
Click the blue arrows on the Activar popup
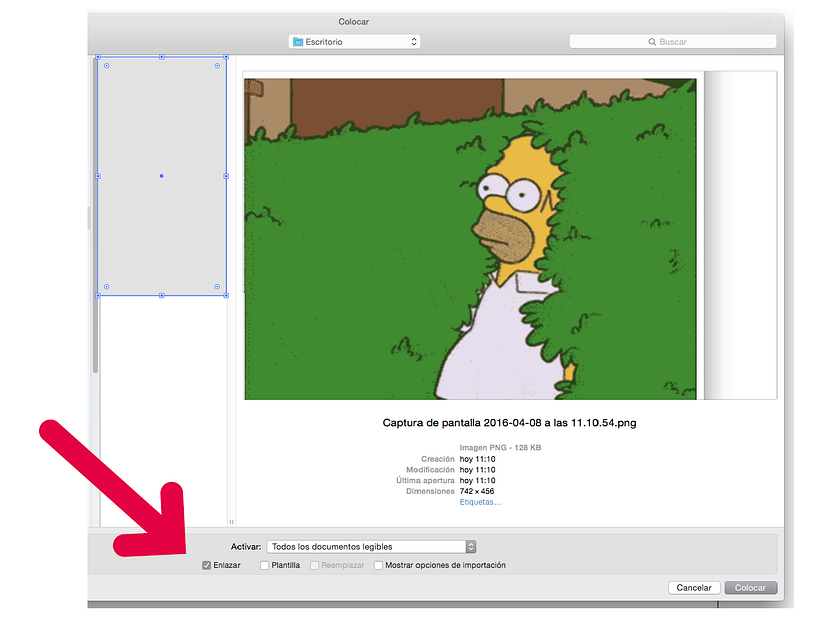470,546
